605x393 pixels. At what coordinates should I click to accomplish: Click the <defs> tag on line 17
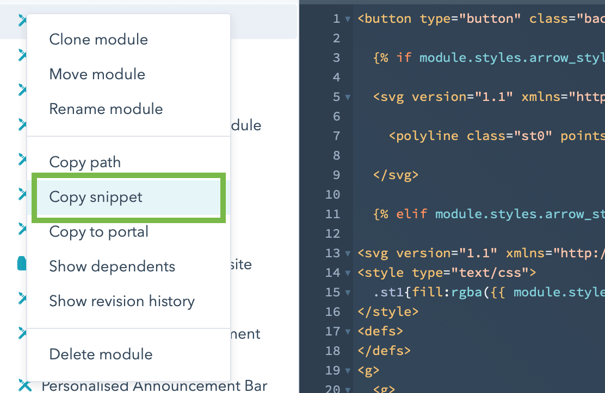[x=380, y=331]
